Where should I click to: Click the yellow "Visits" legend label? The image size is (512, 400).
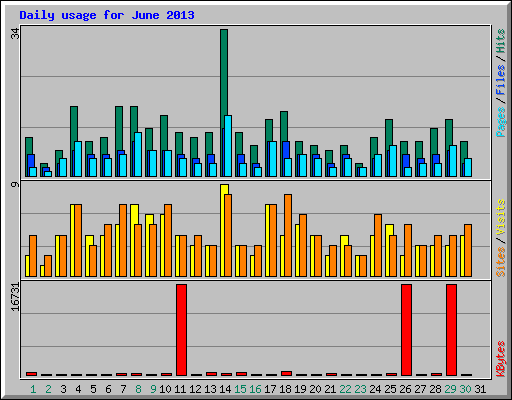(501, 218)
